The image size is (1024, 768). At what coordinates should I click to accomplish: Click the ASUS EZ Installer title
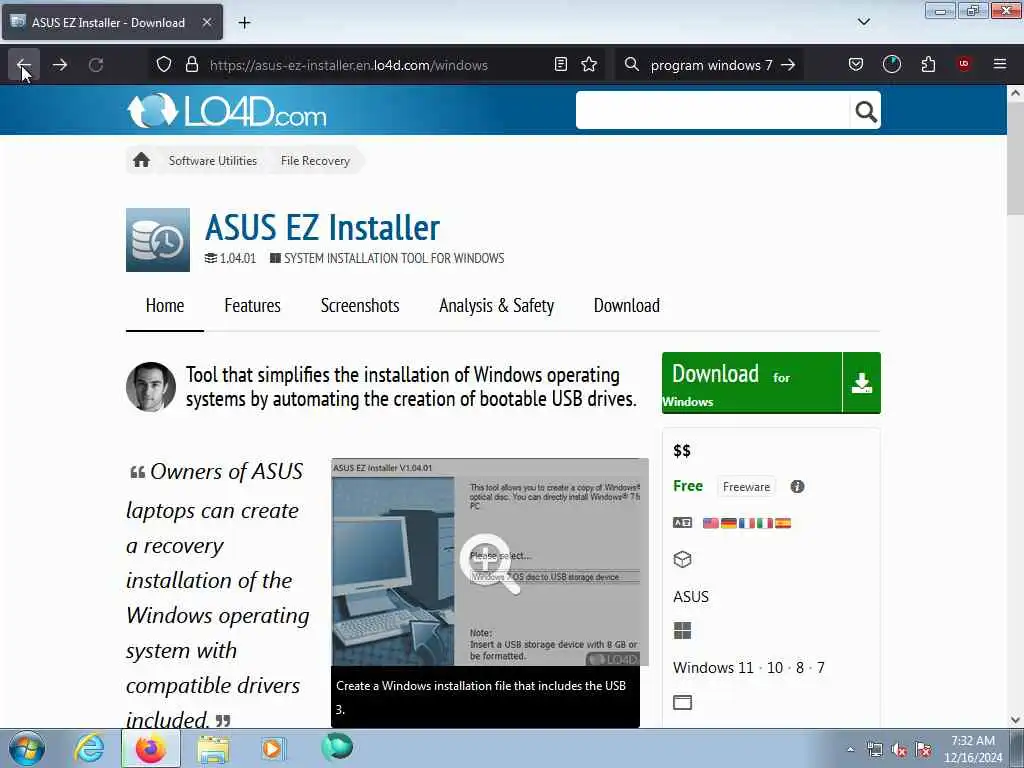pos(323,227)
